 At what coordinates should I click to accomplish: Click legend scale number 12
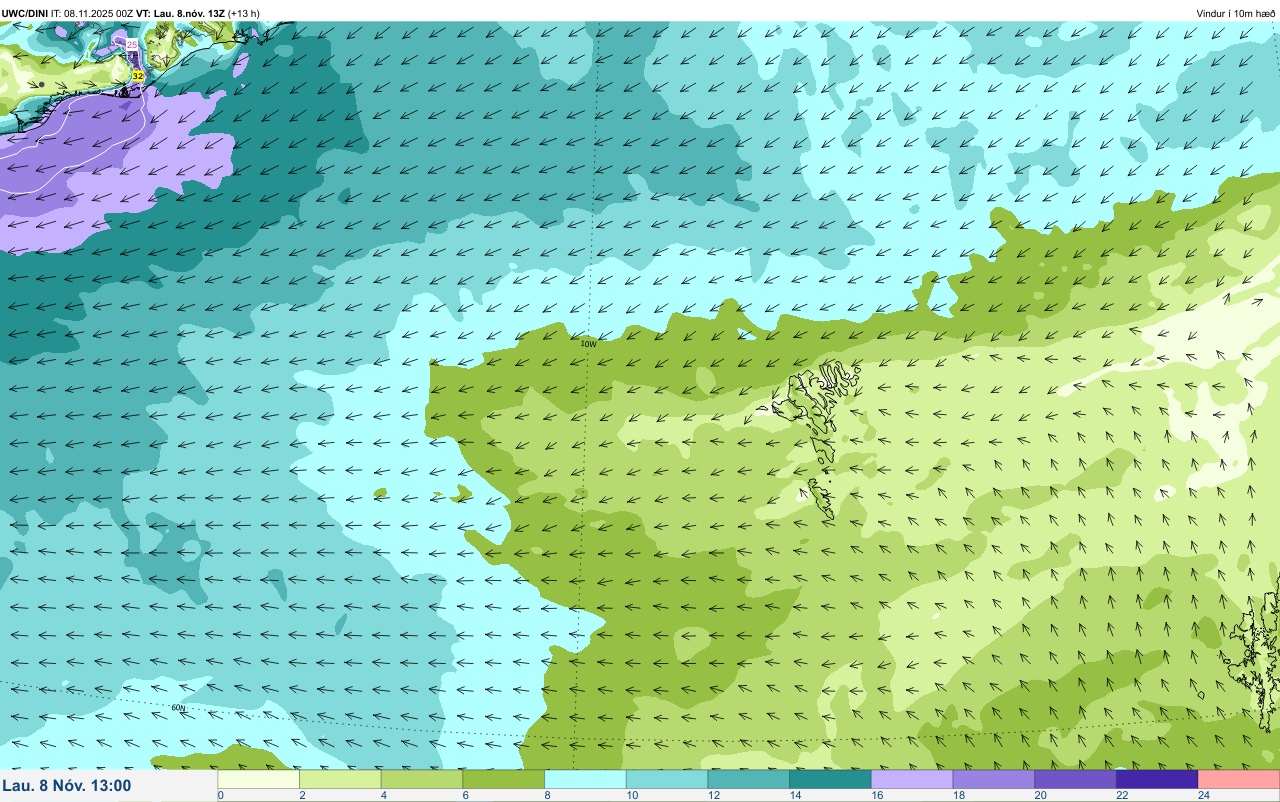point(713,796)
